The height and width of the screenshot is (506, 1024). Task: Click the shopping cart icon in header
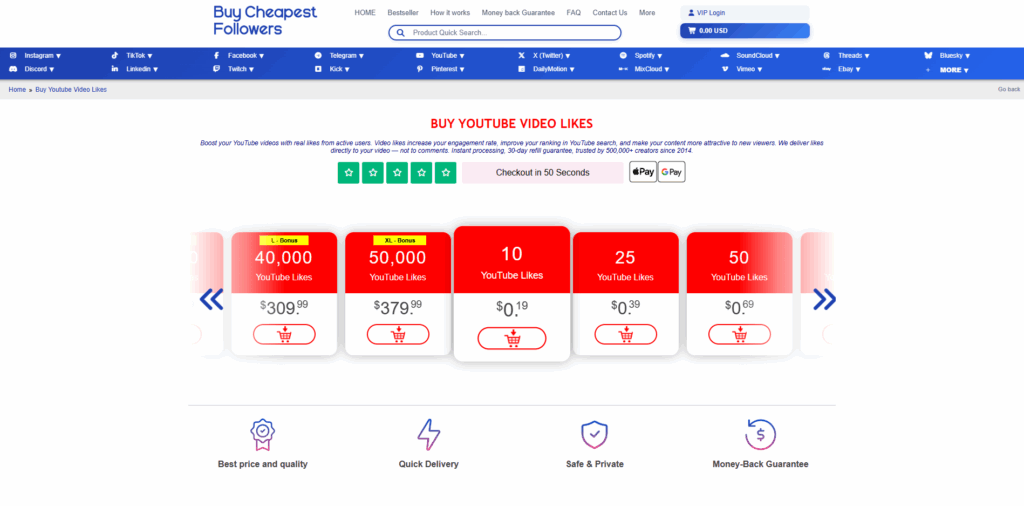tap(692, 31)
